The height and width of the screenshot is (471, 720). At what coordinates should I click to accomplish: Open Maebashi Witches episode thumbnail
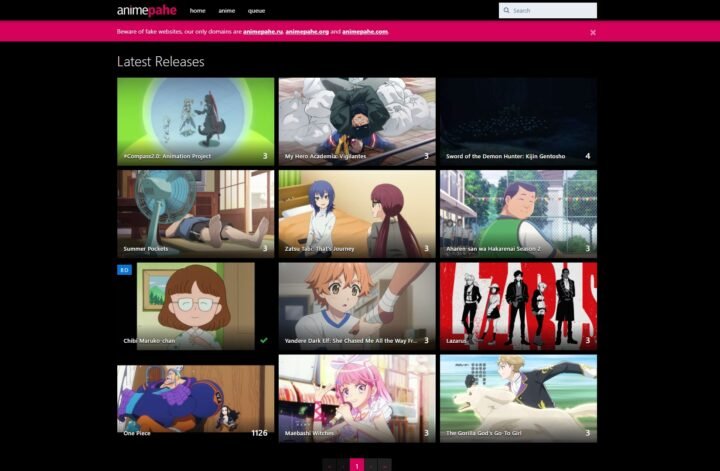[357, 398]
